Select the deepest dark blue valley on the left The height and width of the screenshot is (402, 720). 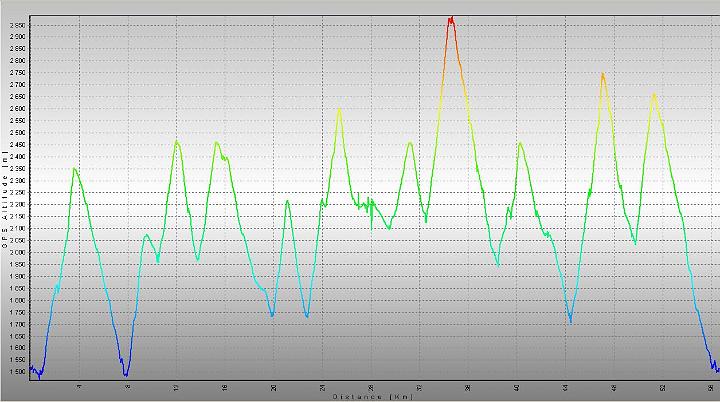pos(126,374)
